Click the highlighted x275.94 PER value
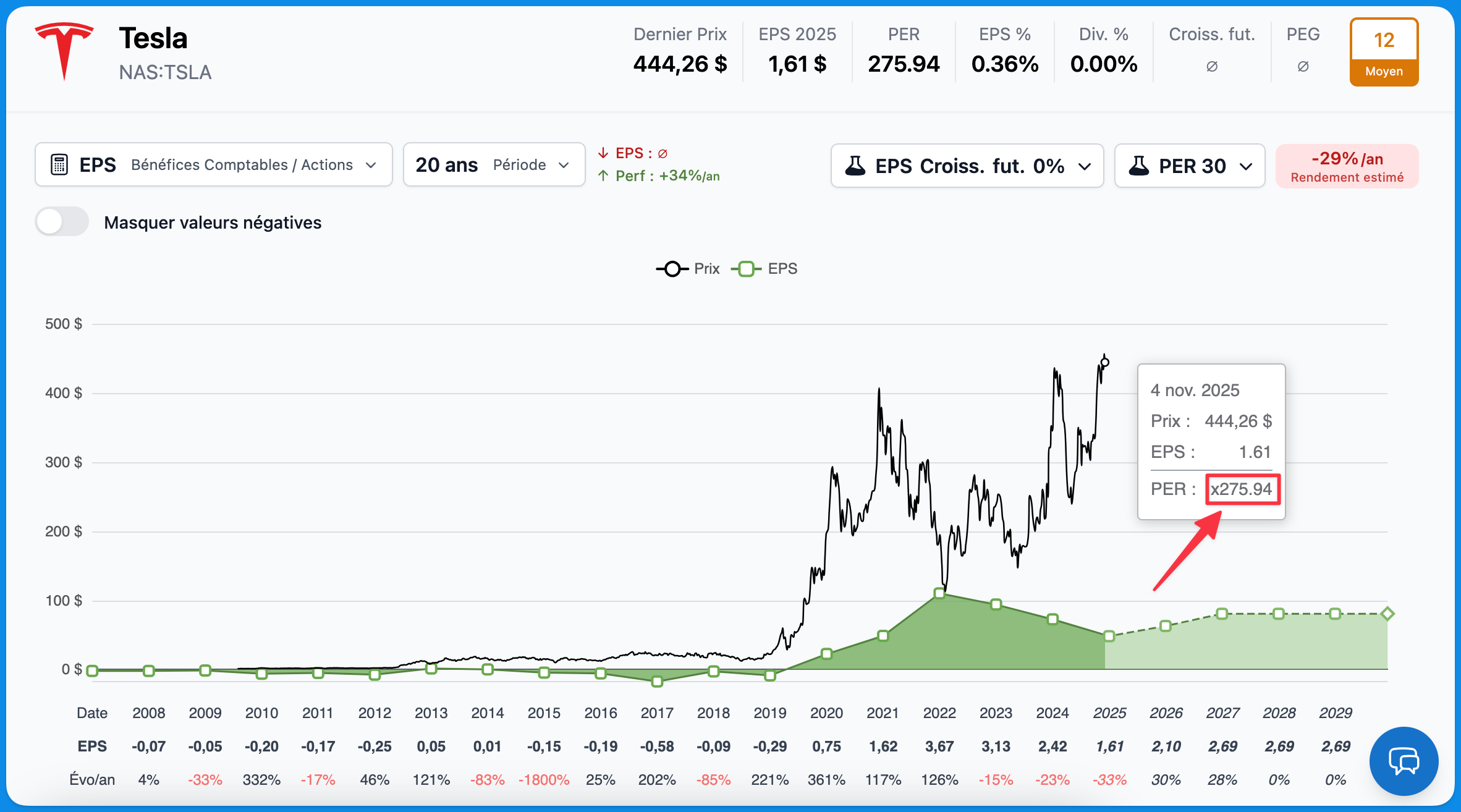1461x812 pixels. (x=1242, y=489)
